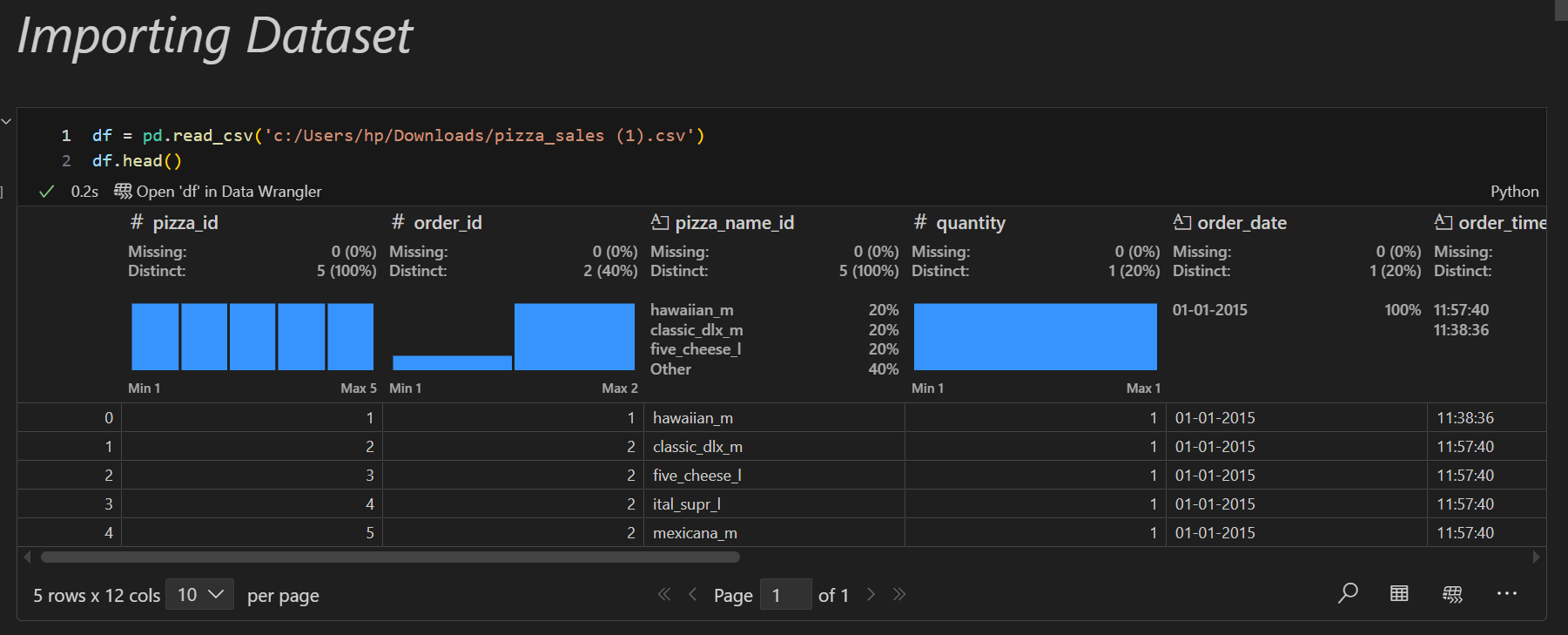Image resolution: width=1568 pixels, height=635 pixels.
Task: Click the quantity histogram bar
Action: (x=1035, y=336)
